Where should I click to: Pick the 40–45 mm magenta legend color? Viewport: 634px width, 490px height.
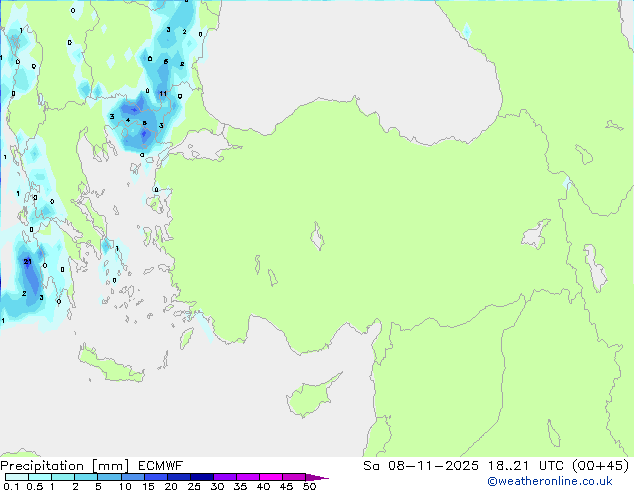(271, 477)
